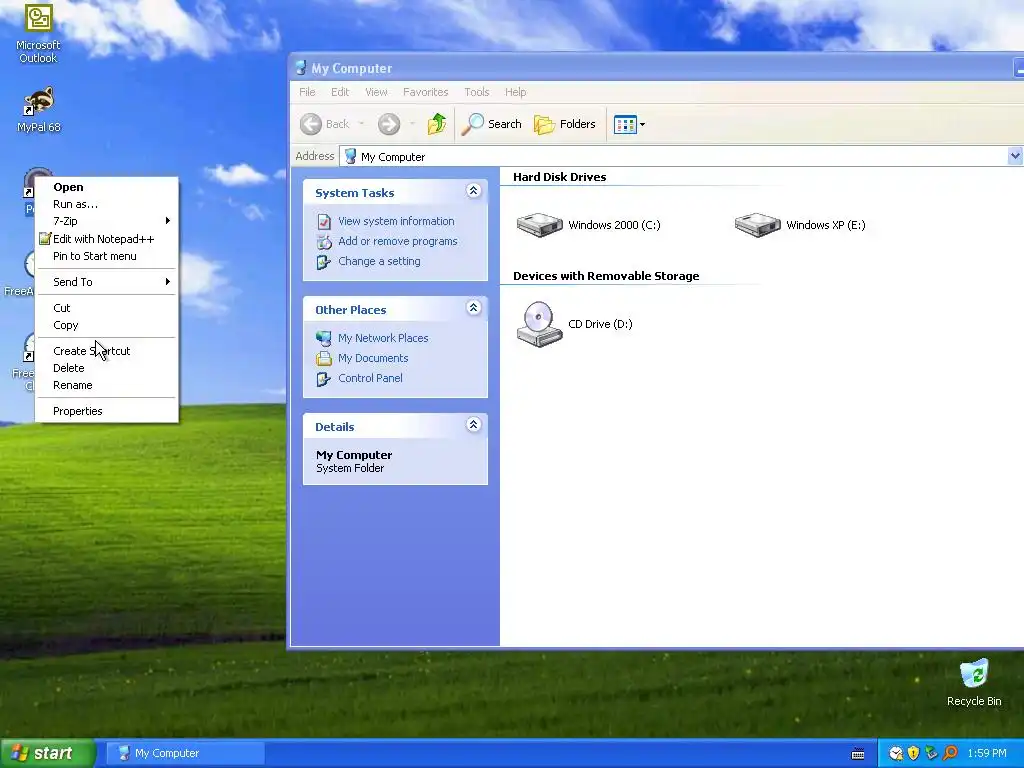Click the Add or remove programs link

(398, 242)
